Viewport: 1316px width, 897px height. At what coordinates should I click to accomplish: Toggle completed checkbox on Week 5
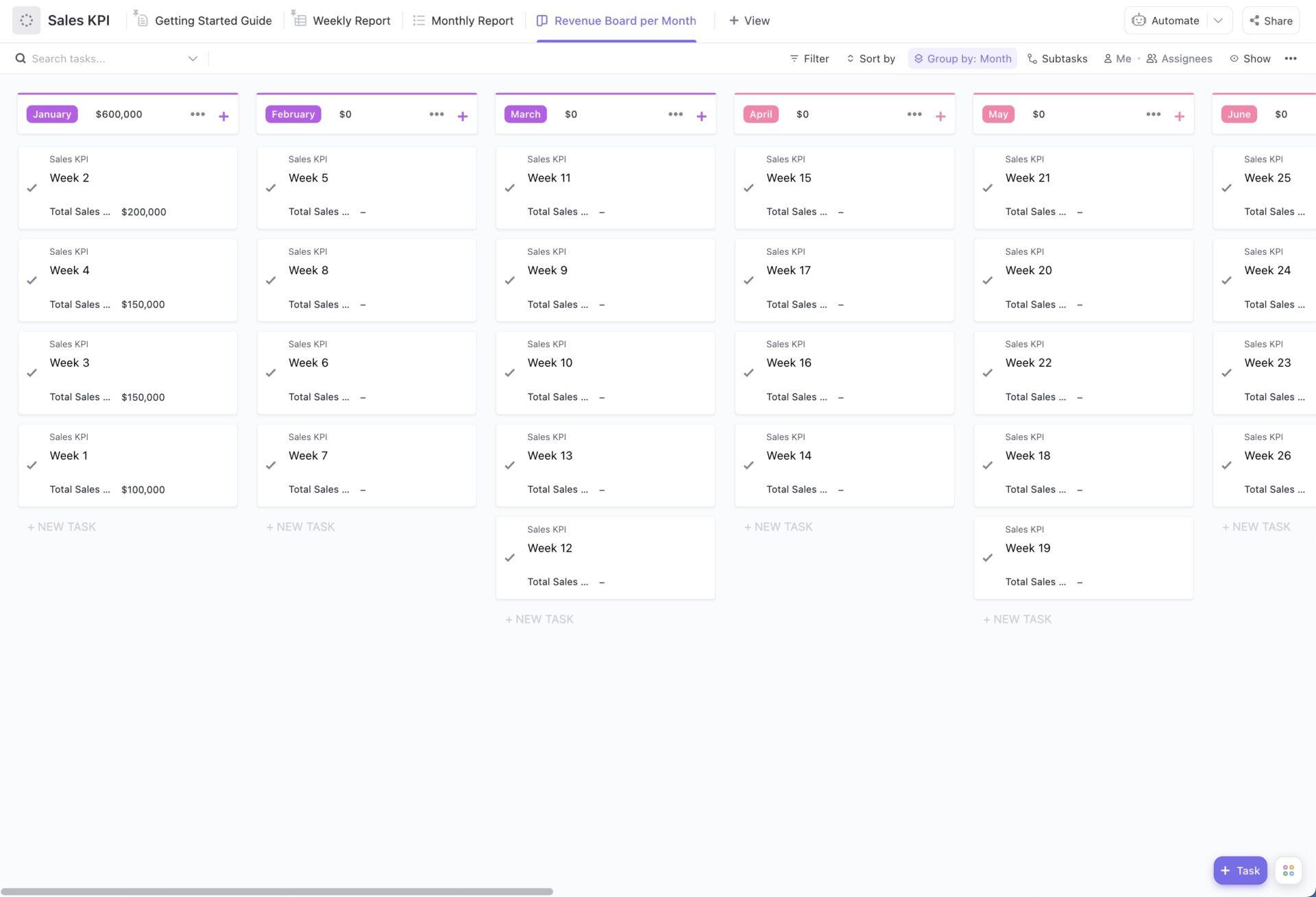(270, 188)
